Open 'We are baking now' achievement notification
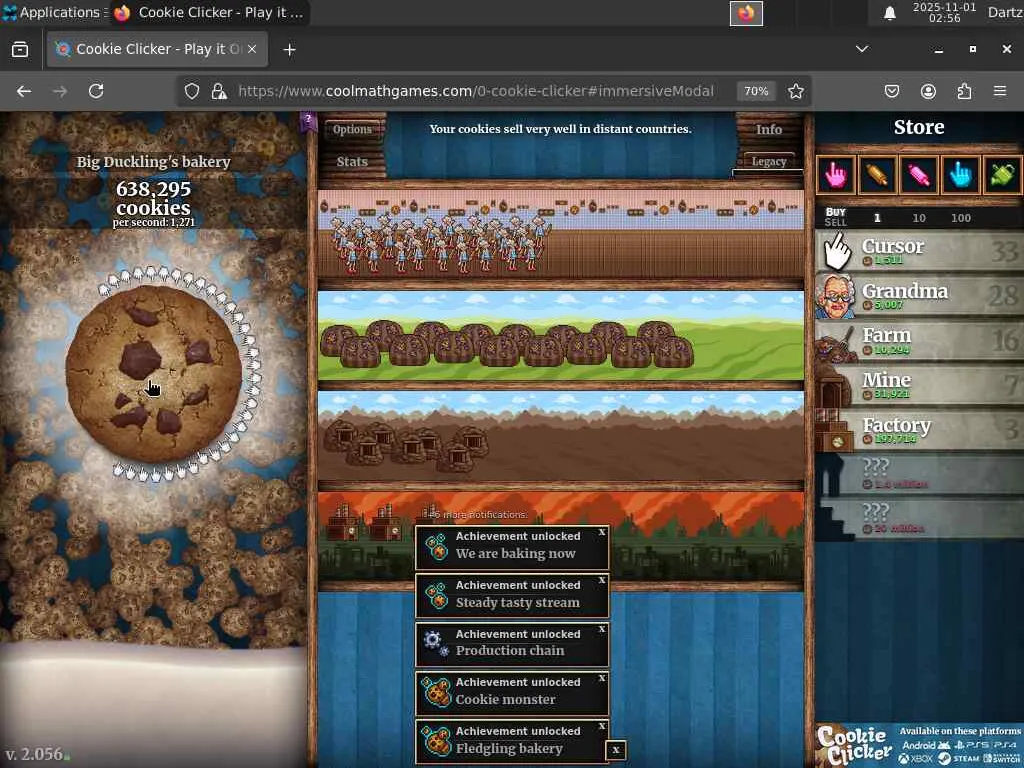The height and width of the screenshot is (768, 1024). click(512, 547)
